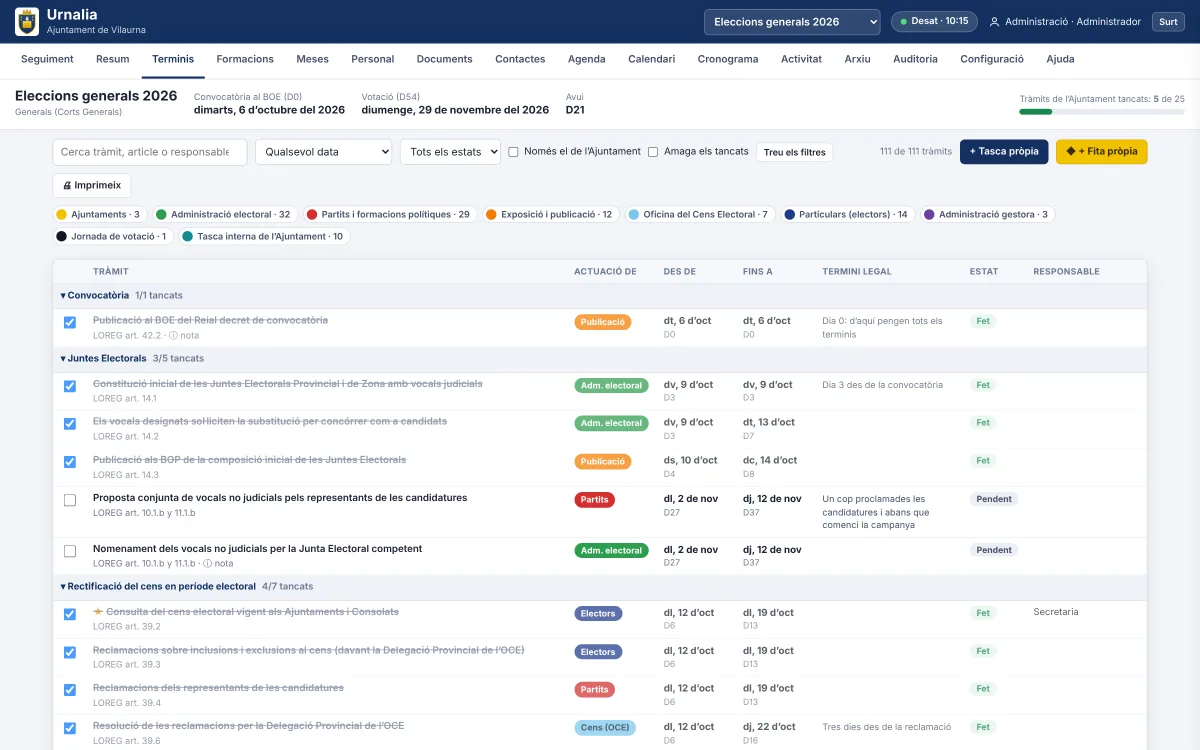Open the Tots els estats dropdown
This screenshot has height=750, width=1200.
[450, 152]
